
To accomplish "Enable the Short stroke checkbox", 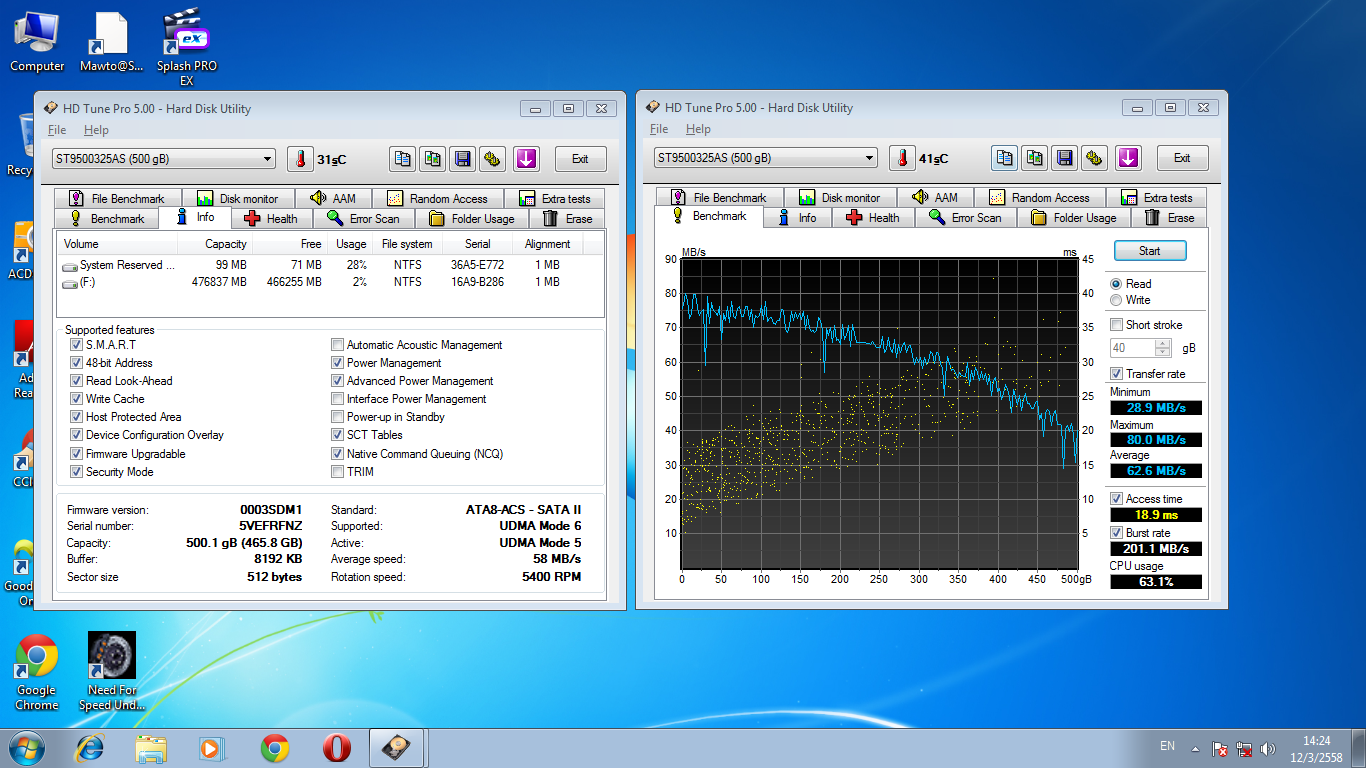I will (x=1116, y=325).
